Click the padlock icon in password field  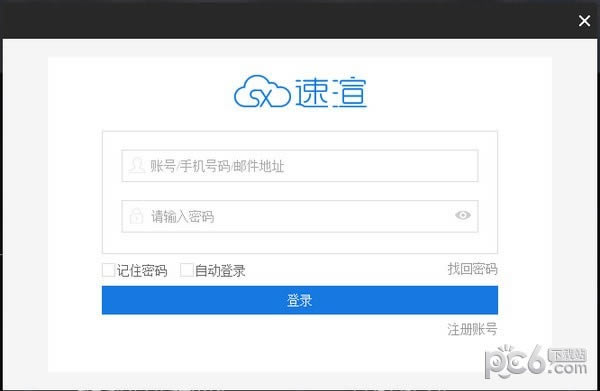click(x=136, y=216)
